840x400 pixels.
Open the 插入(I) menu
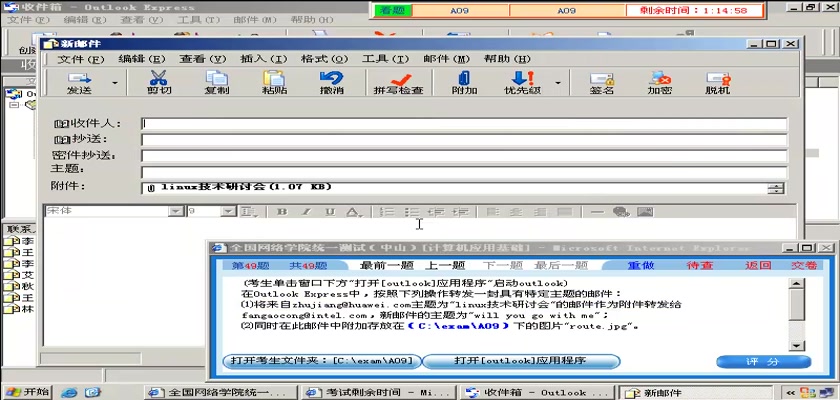(x=264, y=59)
